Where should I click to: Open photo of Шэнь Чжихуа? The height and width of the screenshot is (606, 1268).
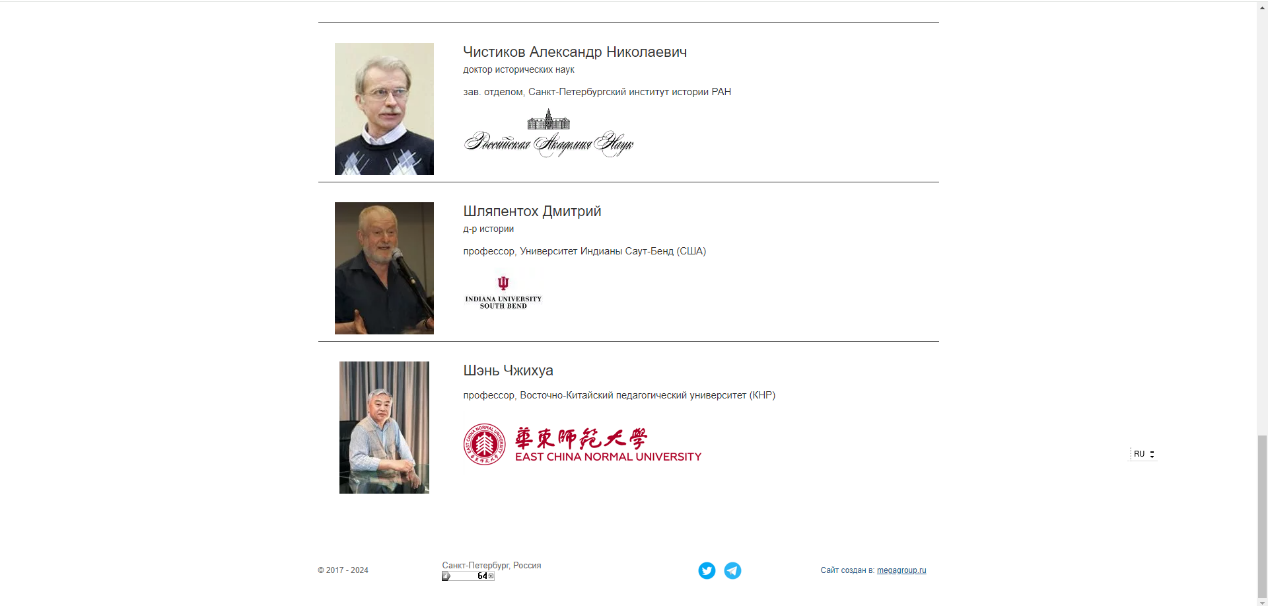(x=384, y=427)
